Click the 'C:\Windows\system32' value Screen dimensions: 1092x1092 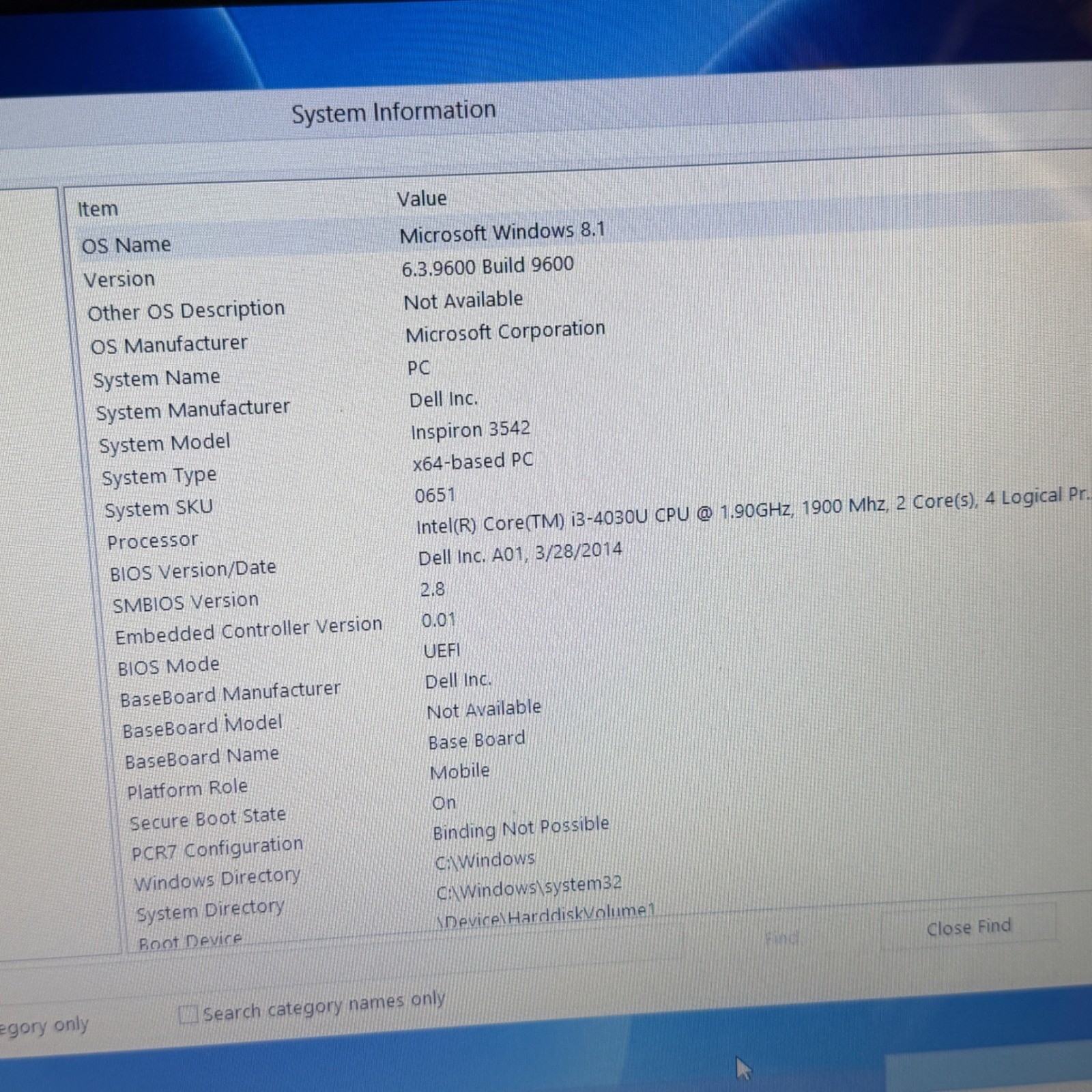click(x=529, y=888)
